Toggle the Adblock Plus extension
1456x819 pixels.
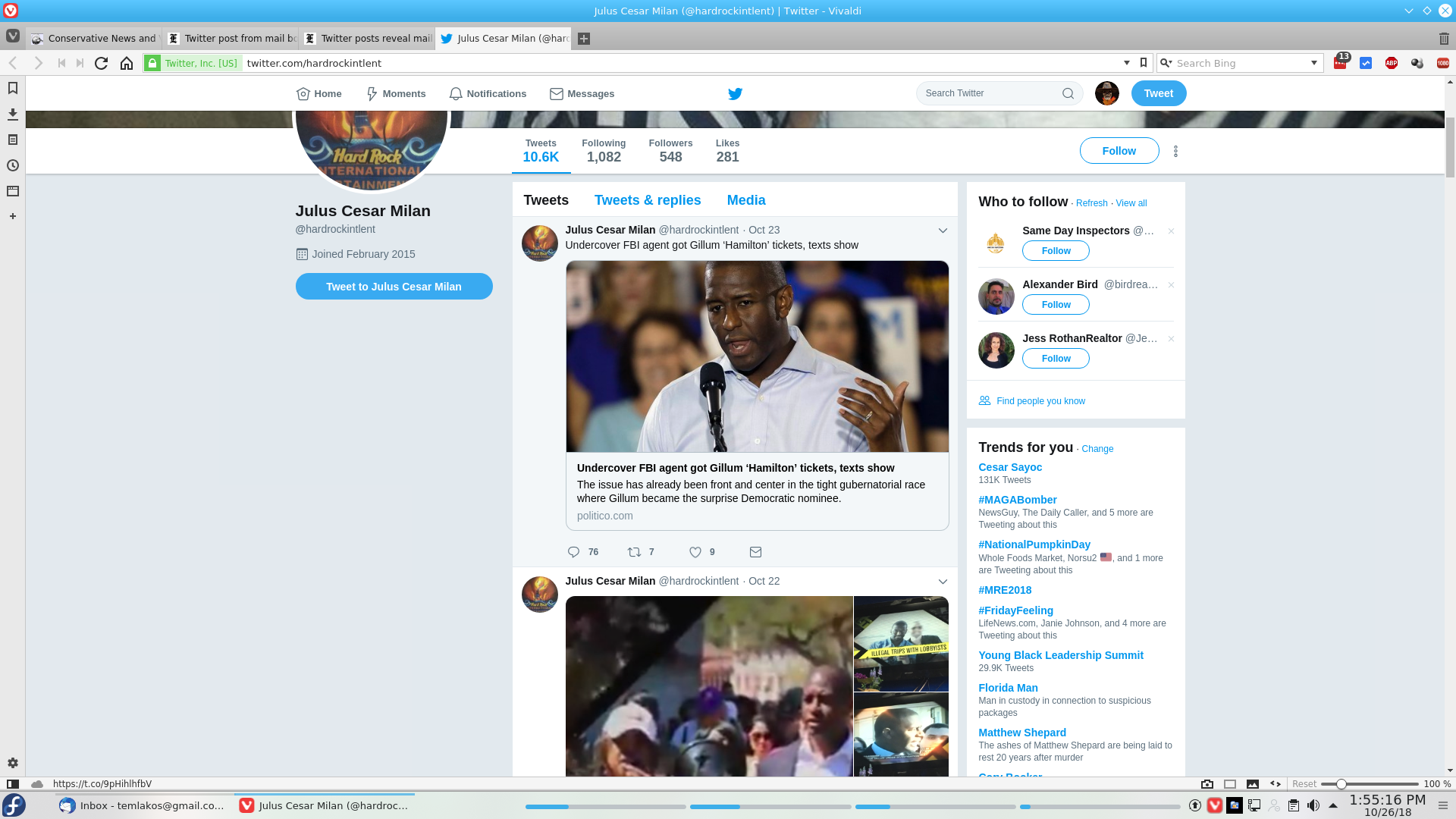pyautogui.click(x=1392, y=63)
